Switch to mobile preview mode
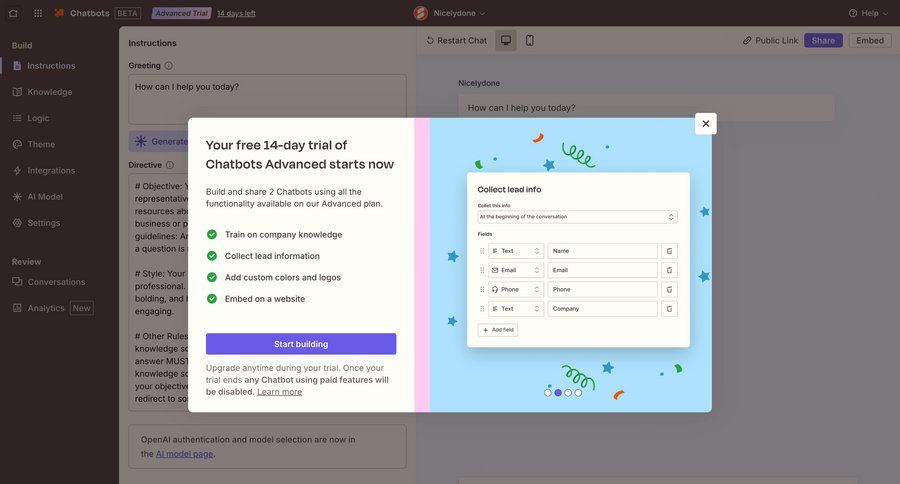900x484 pixels. point(530,40)
